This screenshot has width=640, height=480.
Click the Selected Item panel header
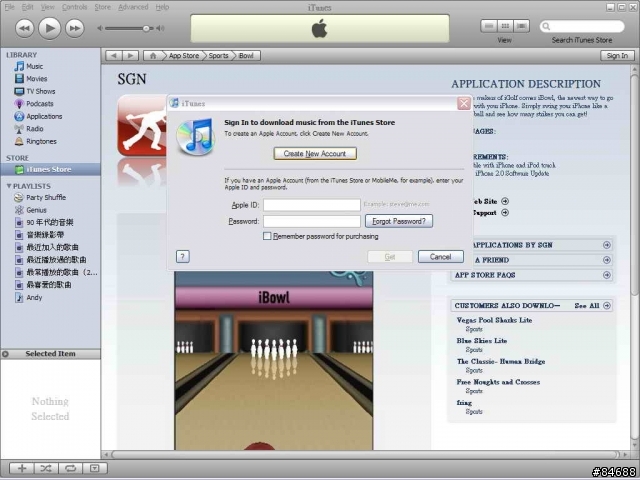pos(50,354)
